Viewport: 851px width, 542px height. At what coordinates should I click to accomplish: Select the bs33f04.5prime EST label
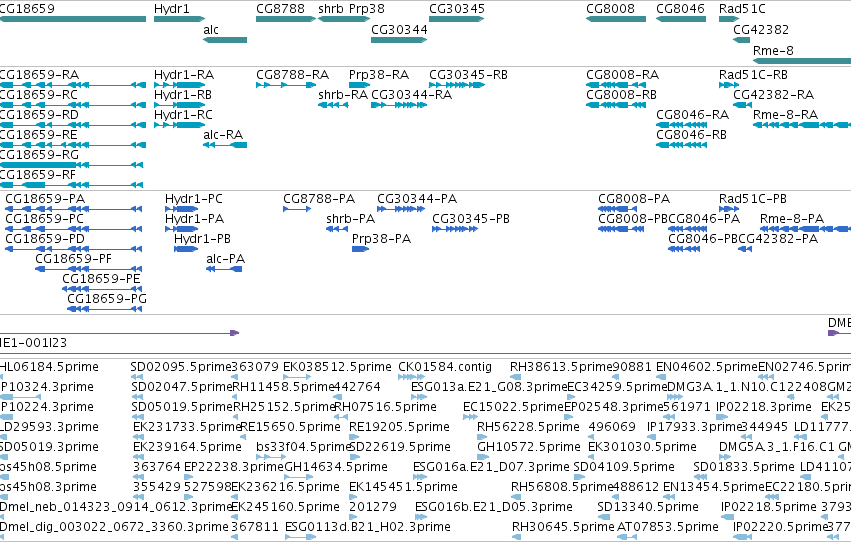[x=303, y=447]
